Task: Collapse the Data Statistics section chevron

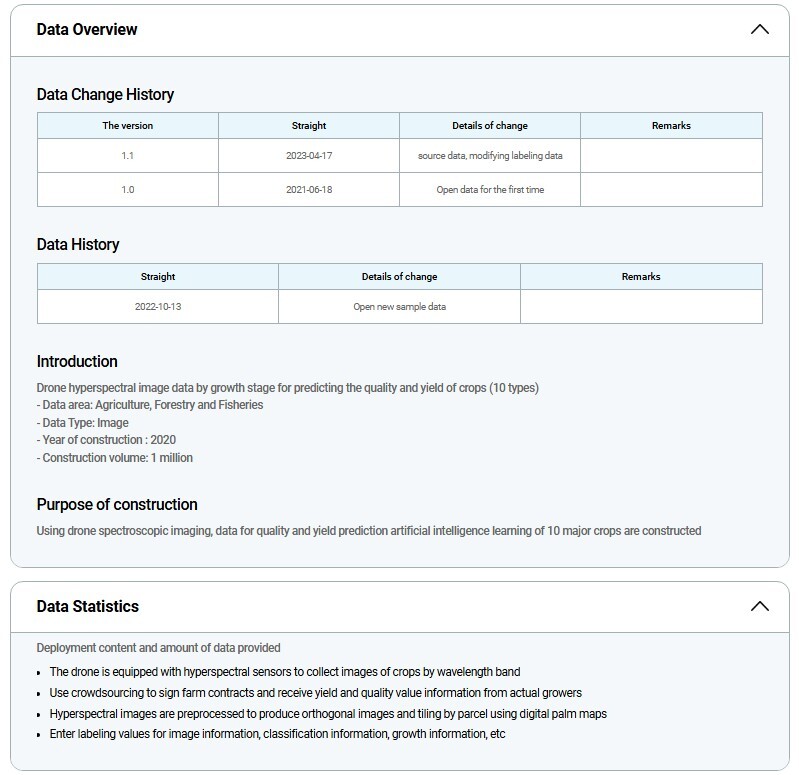Action: (759, 607)
